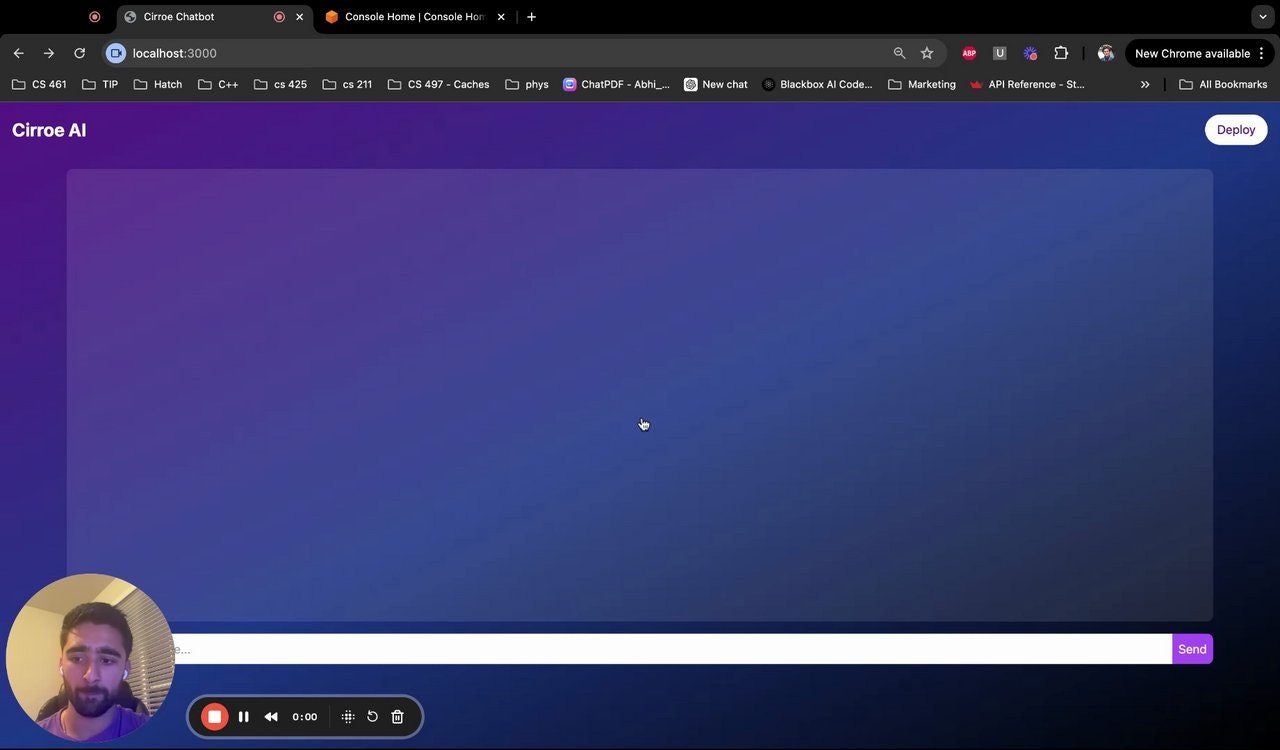Stop the screen recording
The image size is (1280, 750).
click(215, 716)
